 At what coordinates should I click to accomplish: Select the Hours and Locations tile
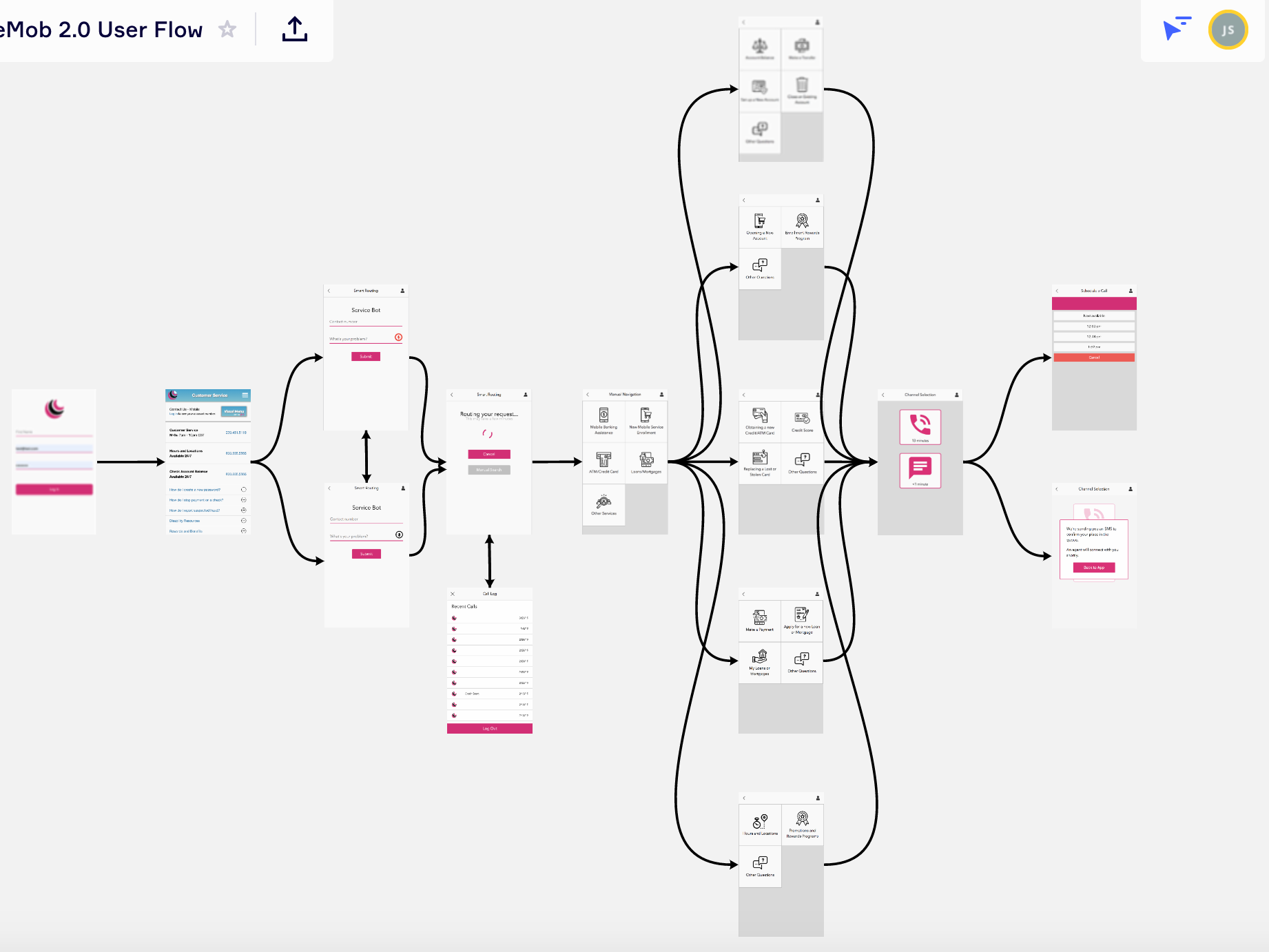[760, 825]
